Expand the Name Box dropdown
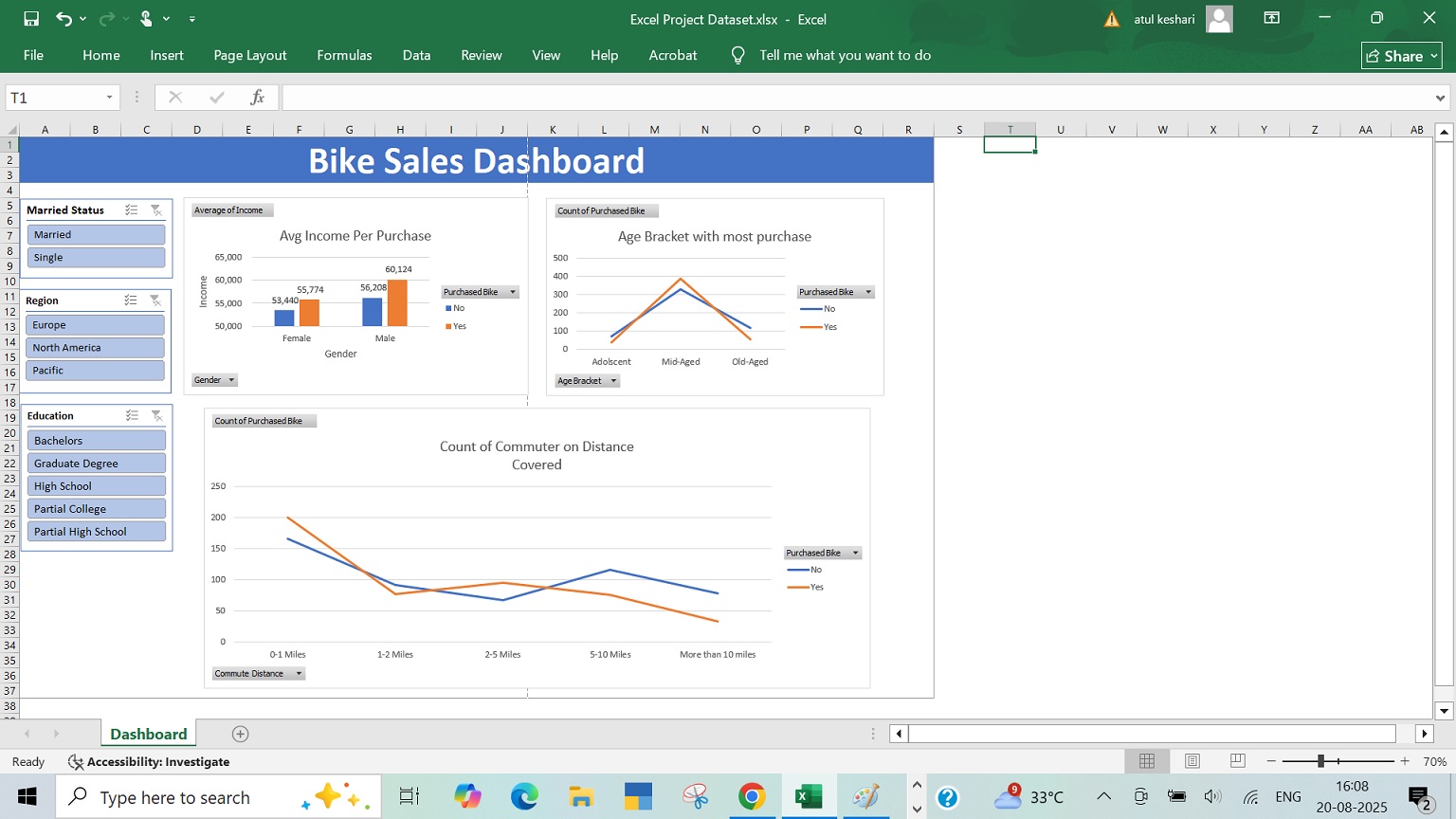The height and width of the screenshot is (819, 1456). (x=109, y=98)
